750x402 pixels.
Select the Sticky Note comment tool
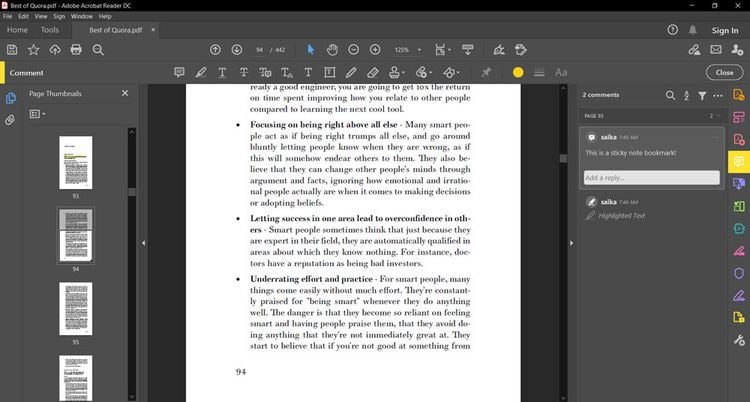[179, 72]
